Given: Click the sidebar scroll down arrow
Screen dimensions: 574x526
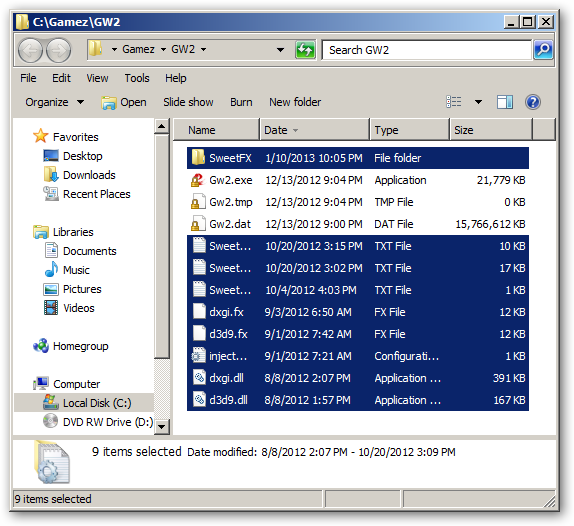Looking at the screenshot, I should click(161, 427).
